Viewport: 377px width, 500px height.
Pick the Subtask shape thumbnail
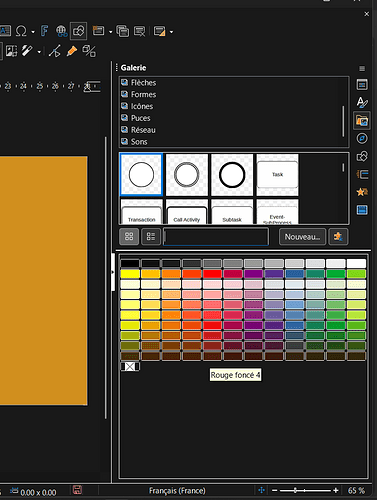point(232,212)
